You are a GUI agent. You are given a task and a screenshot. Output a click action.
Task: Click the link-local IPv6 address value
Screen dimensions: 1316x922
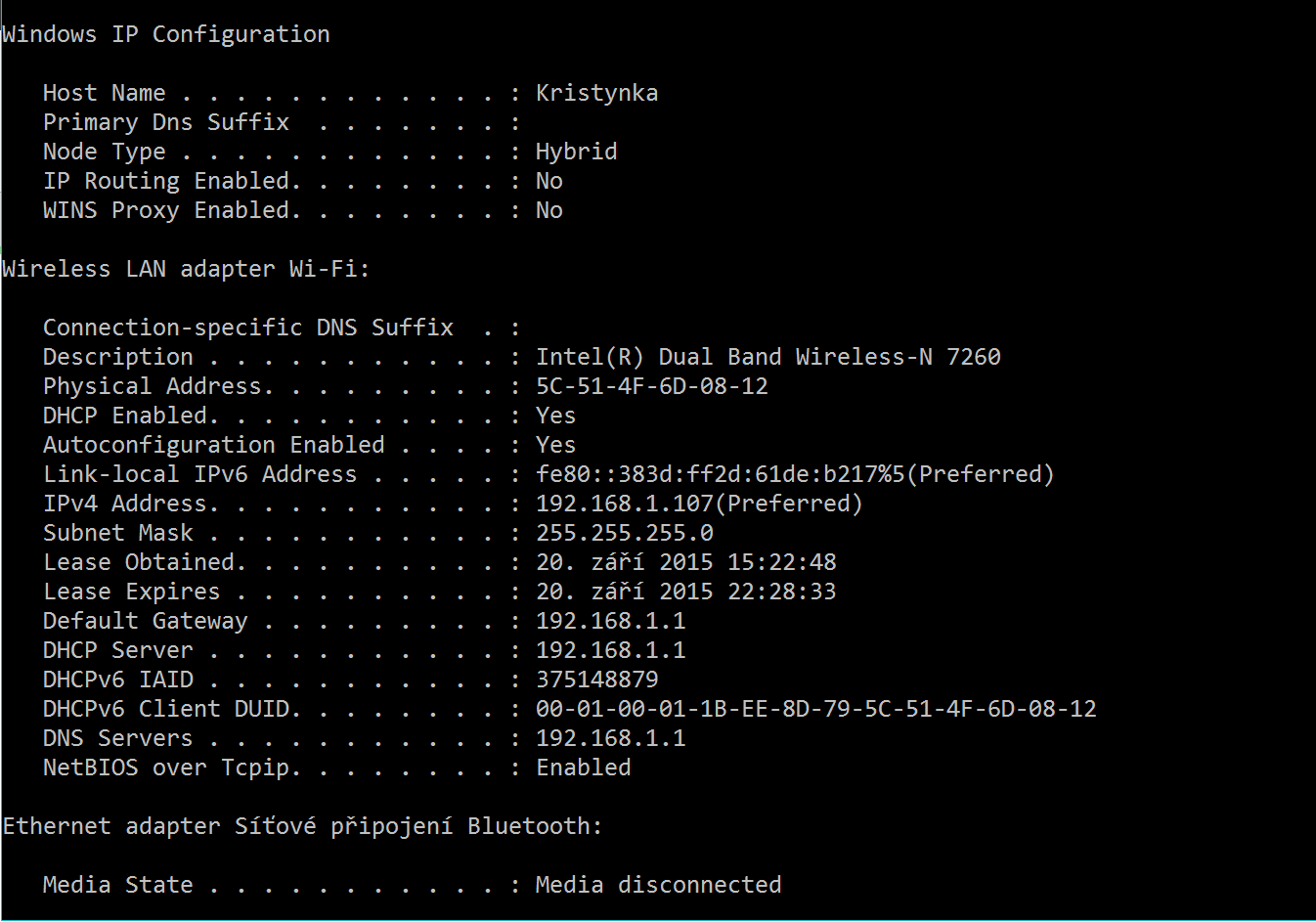click(x=794, y=474)
